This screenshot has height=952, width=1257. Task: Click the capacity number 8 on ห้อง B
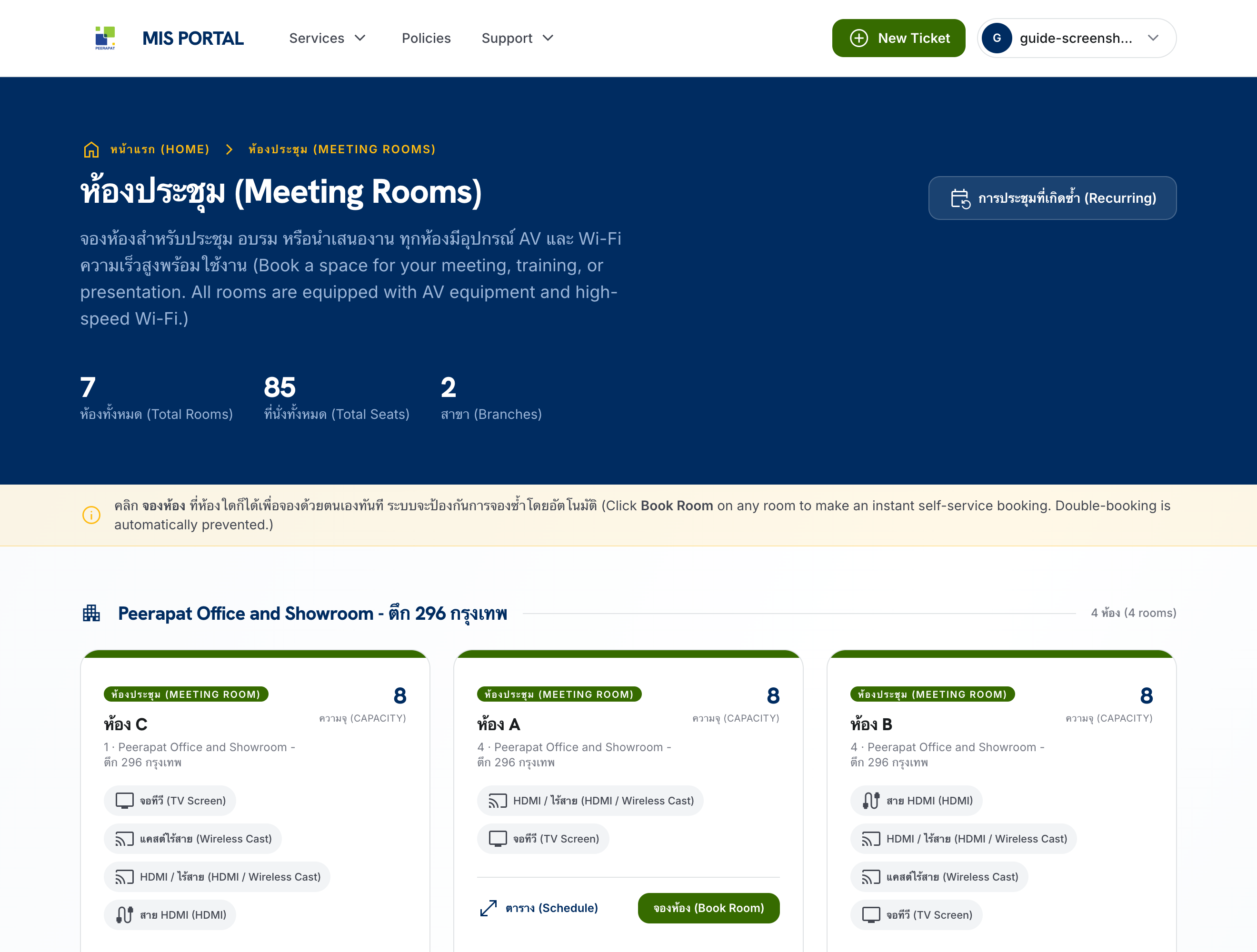coord(1146,695)
